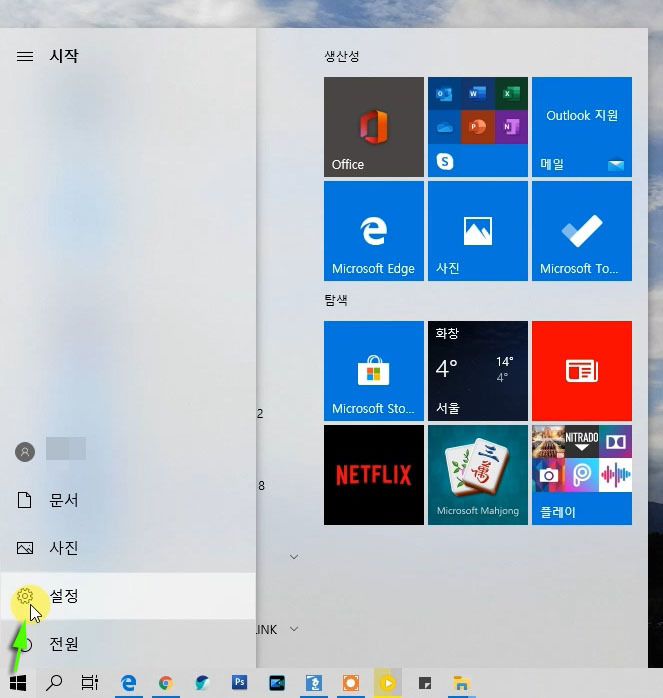Screen dimensions: 663x698
Task: Open Sticky Notes from the taskbar
Action: (425, 682)
